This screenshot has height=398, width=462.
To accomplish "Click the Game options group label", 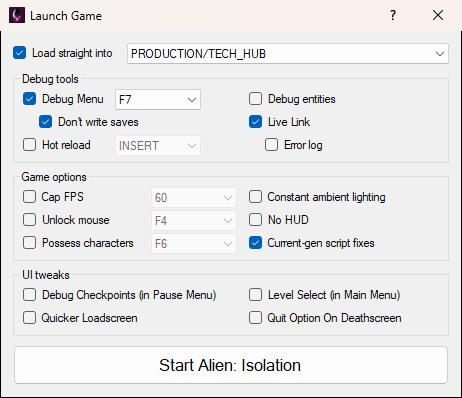I will 54,177.
